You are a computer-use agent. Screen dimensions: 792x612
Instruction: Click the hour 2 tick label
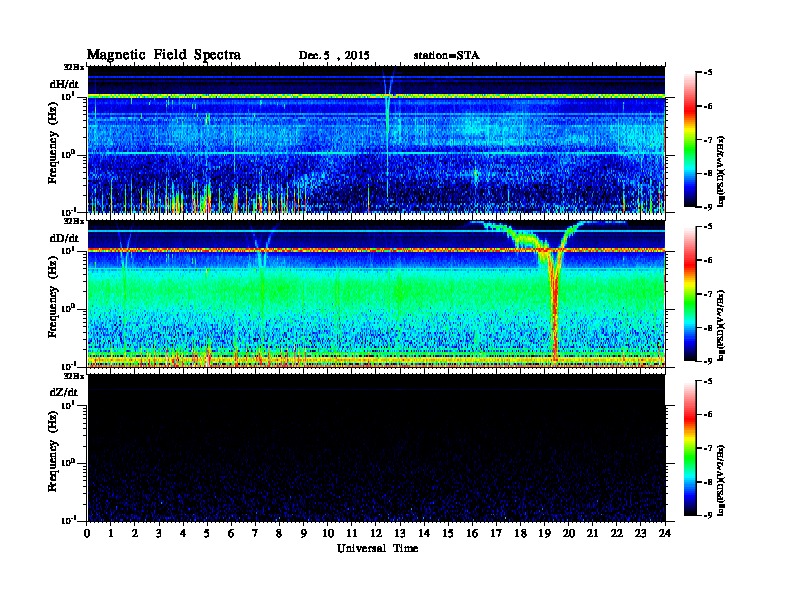pyautogui.click(x=135, y=534)
